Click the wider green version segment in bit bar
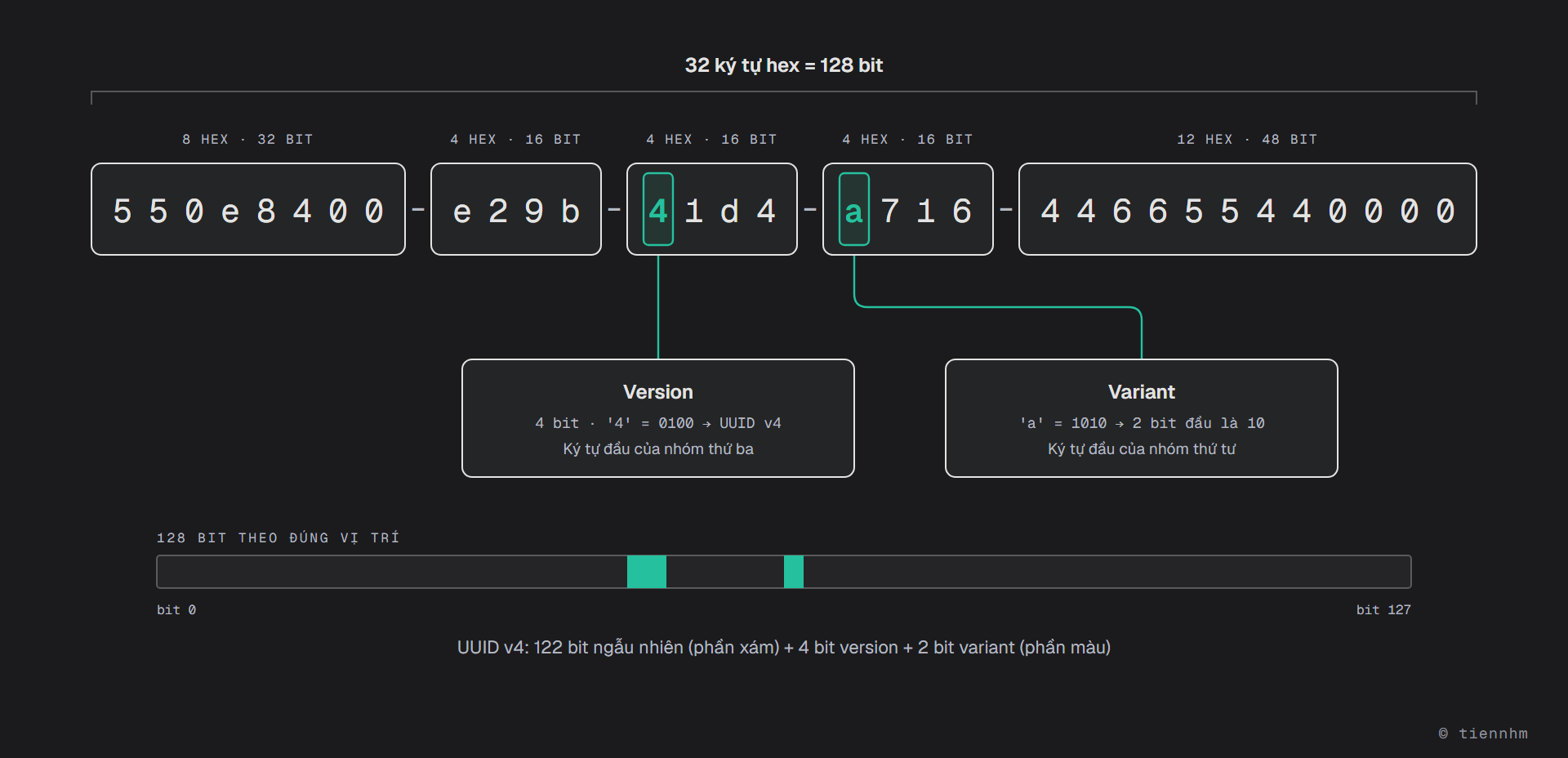The height and width of the screenshot is (758, 1568). click(x=647, y=572)
